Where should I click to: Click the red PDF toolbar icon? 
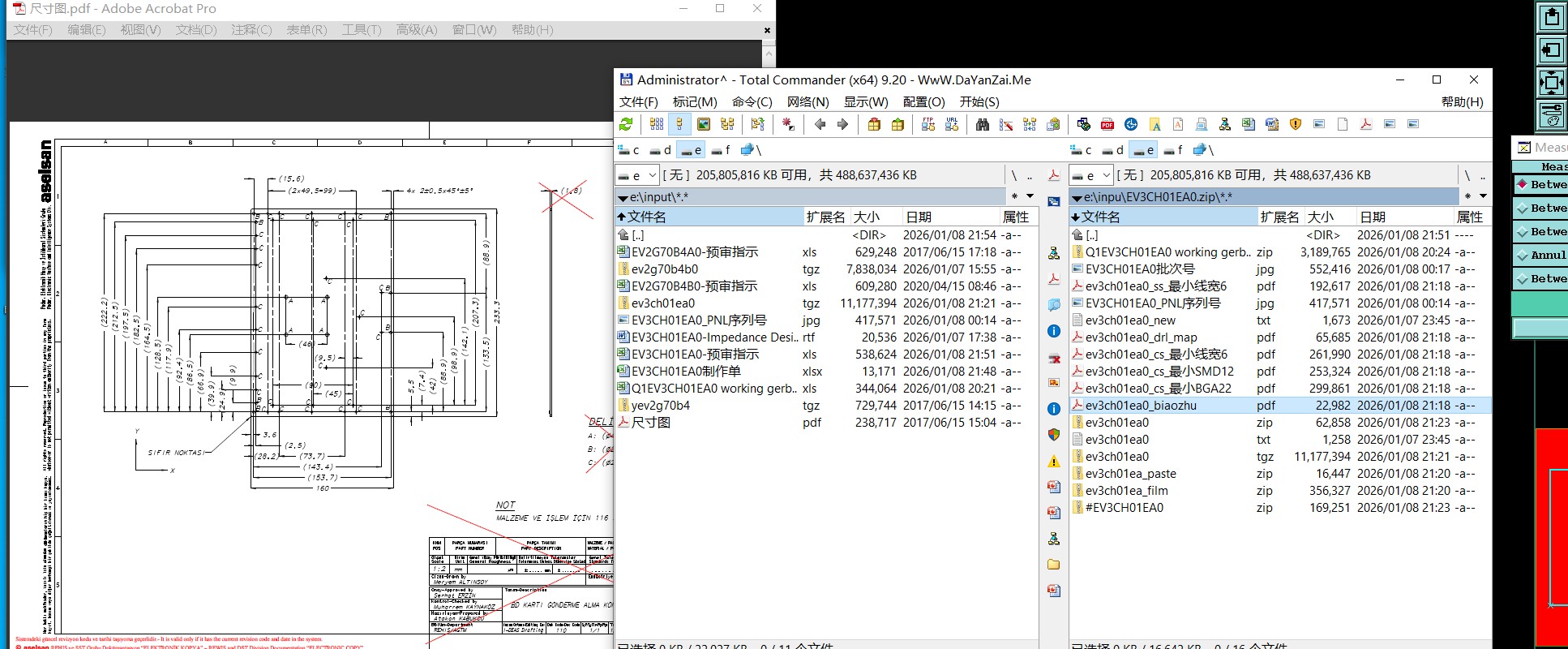tap(1107, 124)
